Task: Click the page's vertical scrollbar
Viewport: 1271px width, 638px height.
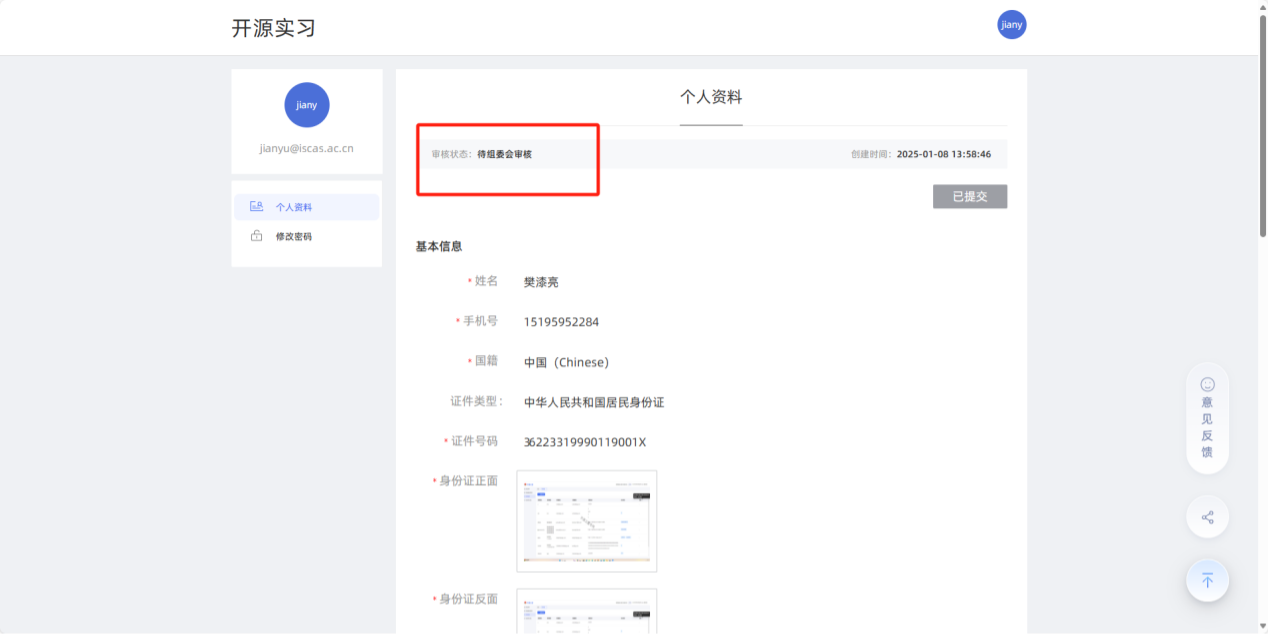Action: click(1263, 125)
